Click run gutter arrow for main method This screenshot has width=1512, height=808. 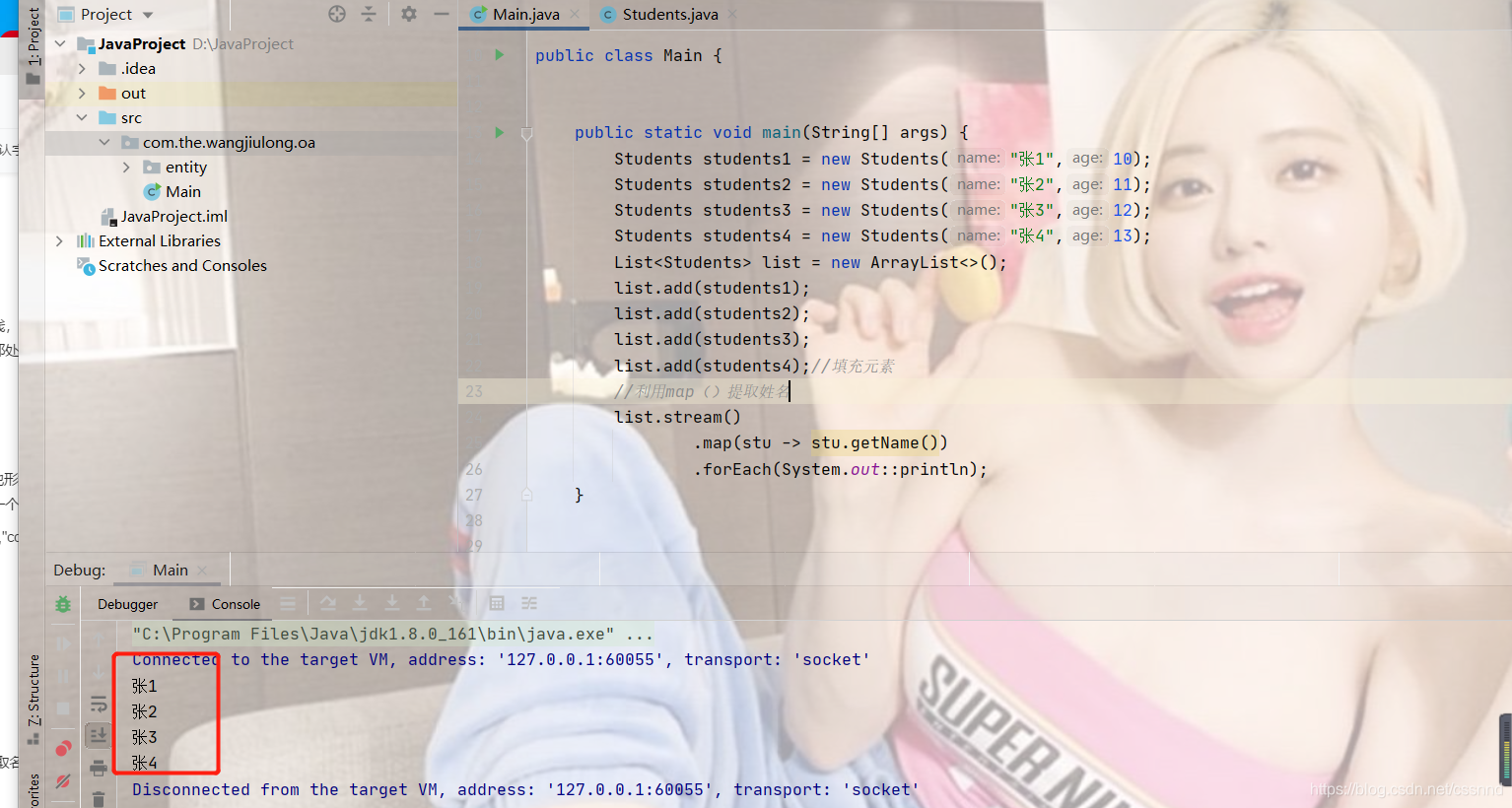(x=499, y=132)
